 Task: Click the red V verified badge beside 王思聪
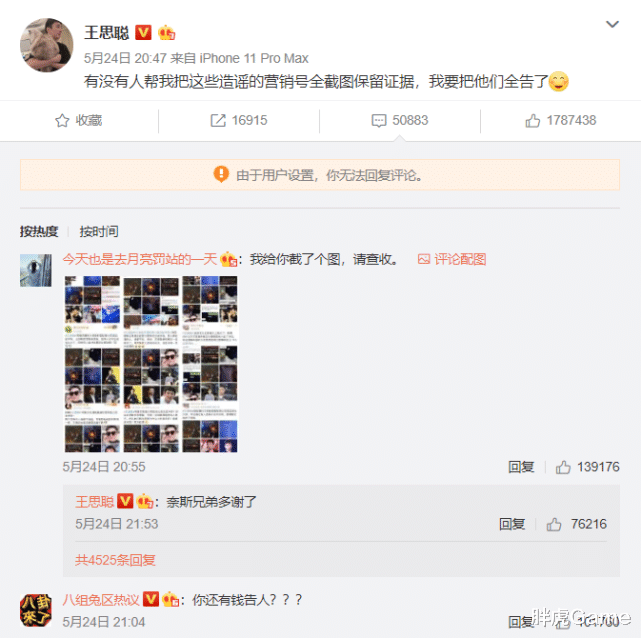pos(143,33)
